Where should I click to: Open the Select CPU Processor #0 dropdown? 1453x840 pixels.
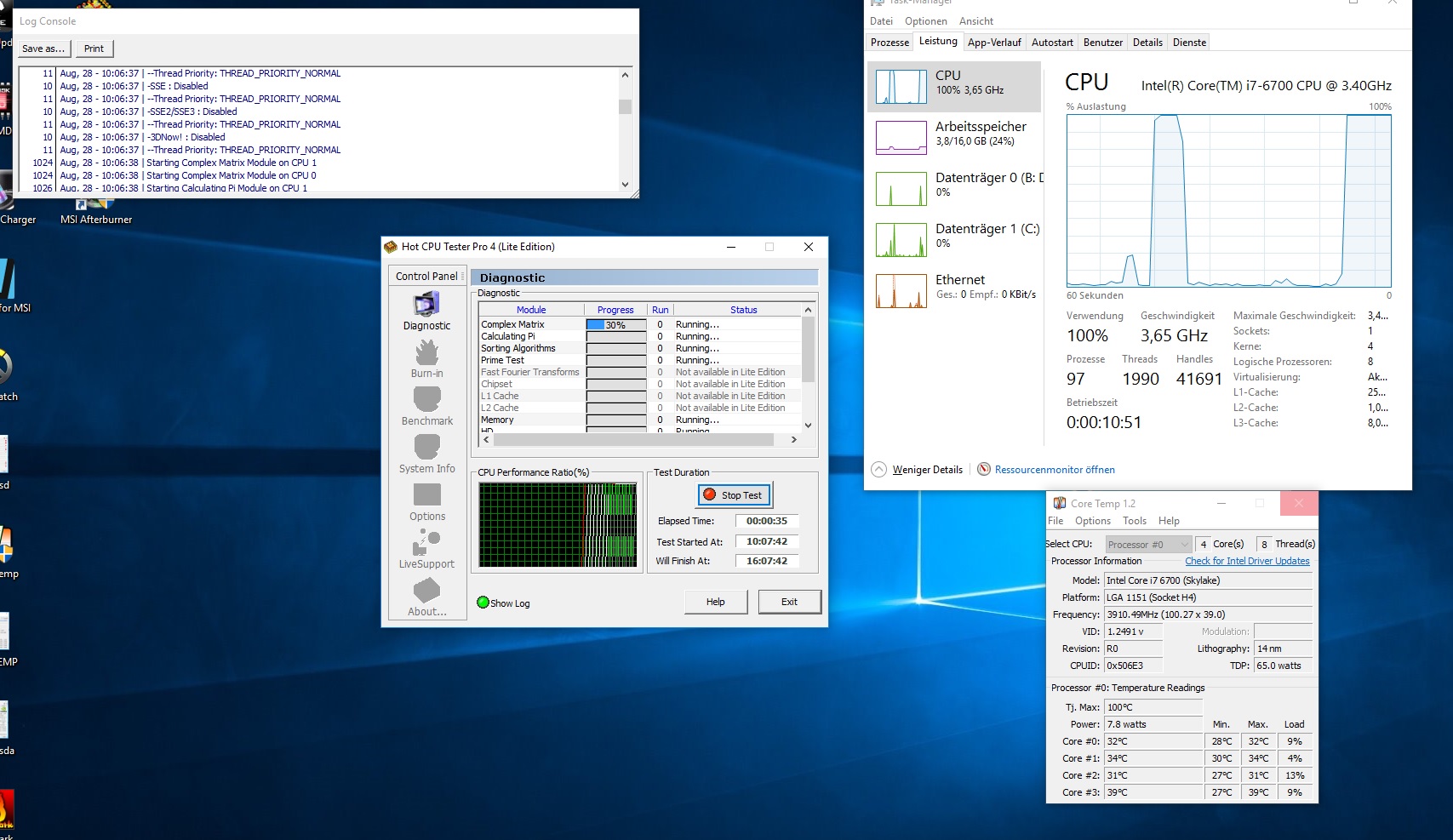click(x=1148, y=545)
